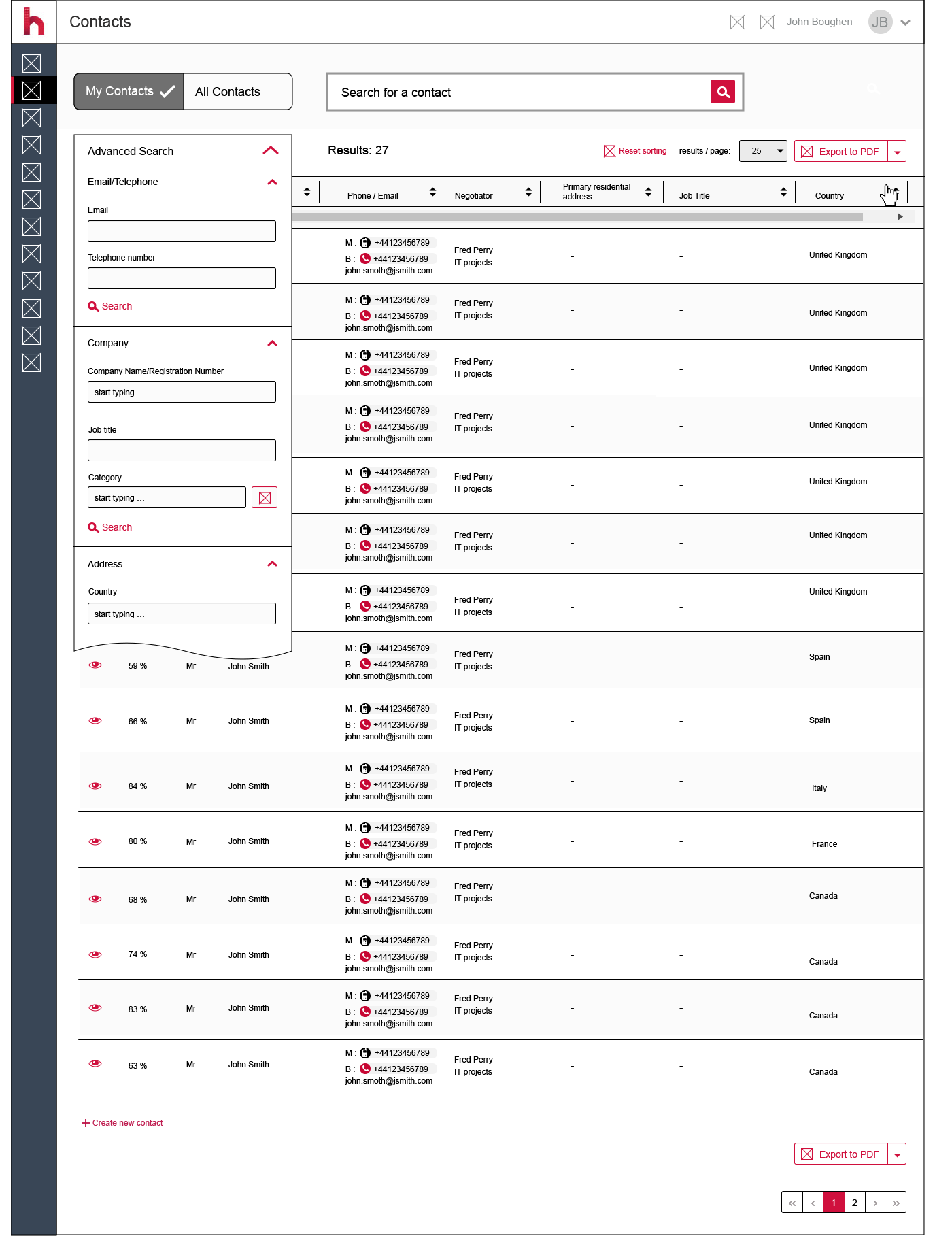Click John Boughen user name
Viewport: 952px width, 1253px height.
(819, 22)
